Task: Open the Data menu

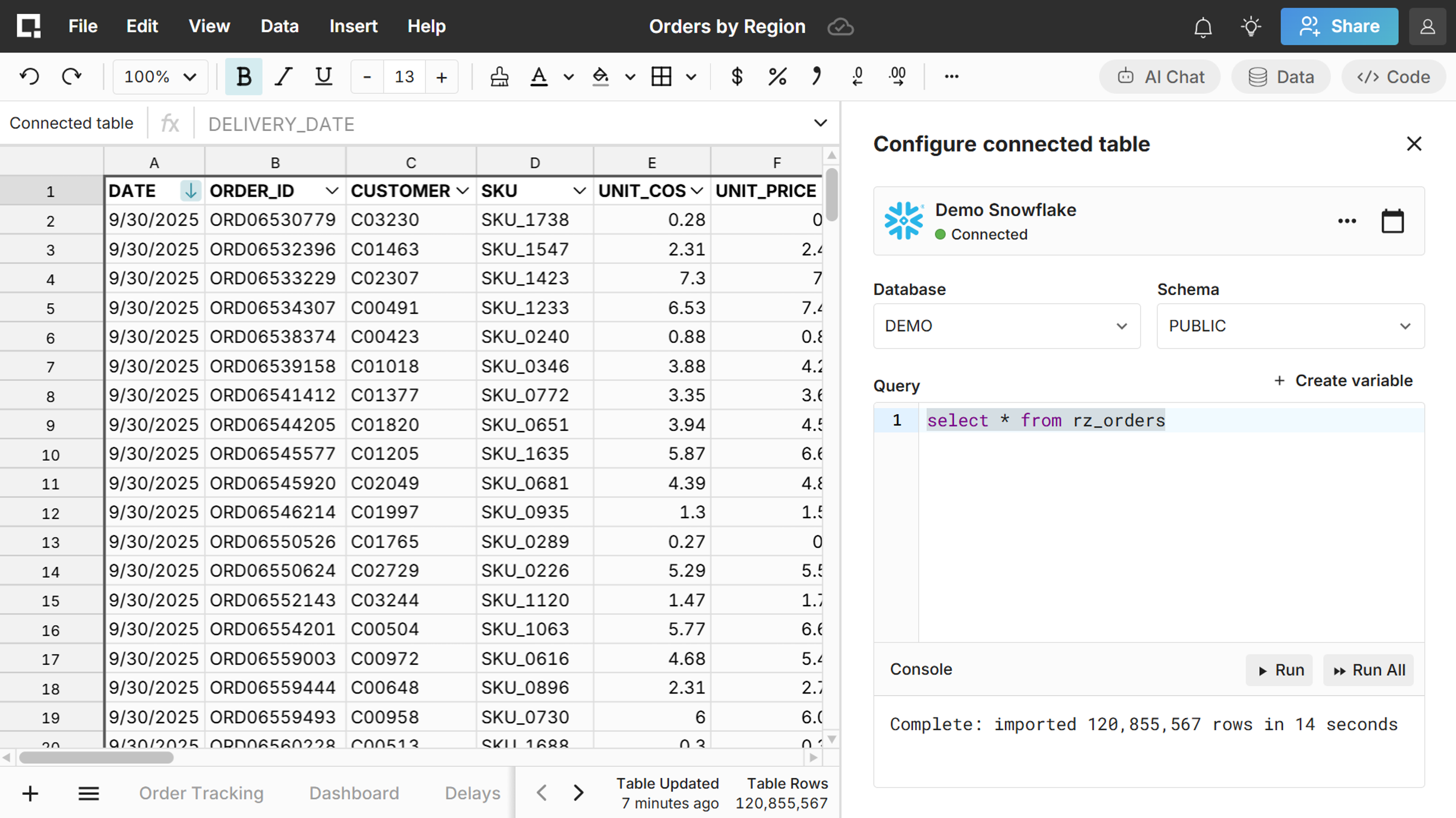Action: [x=279, y=27]
